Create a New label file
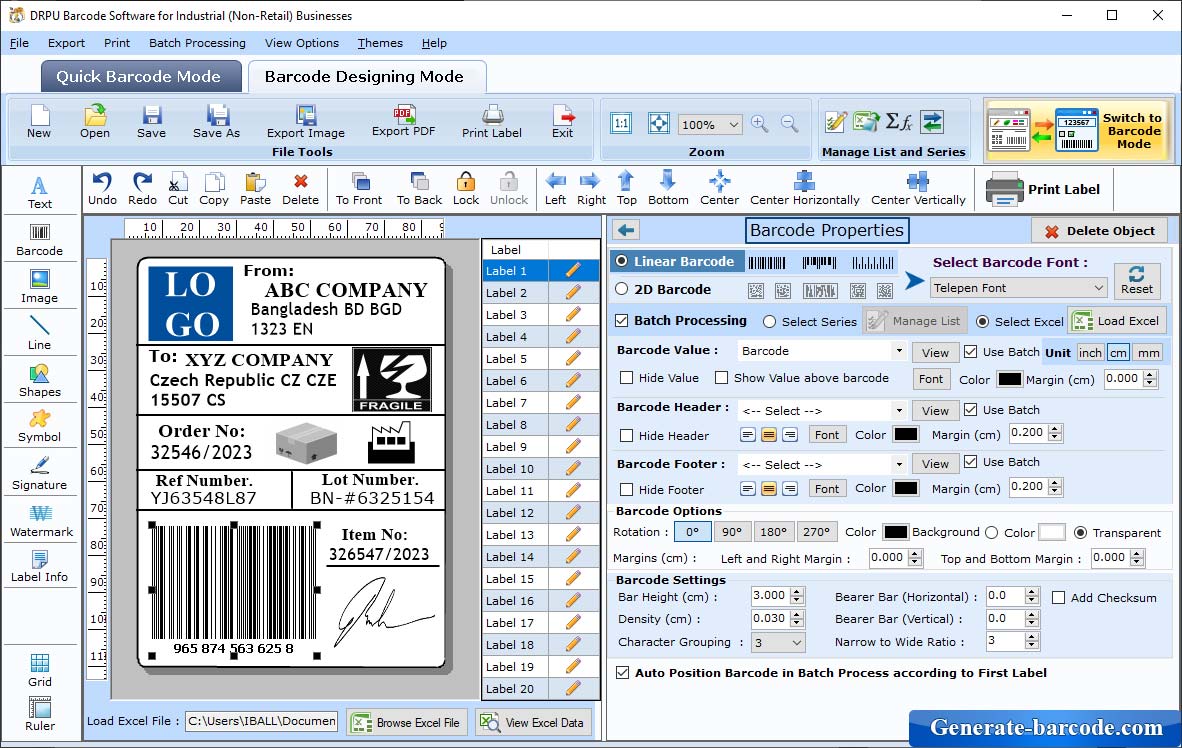The width and height of the screenshot is (1182, 748). 39,121
